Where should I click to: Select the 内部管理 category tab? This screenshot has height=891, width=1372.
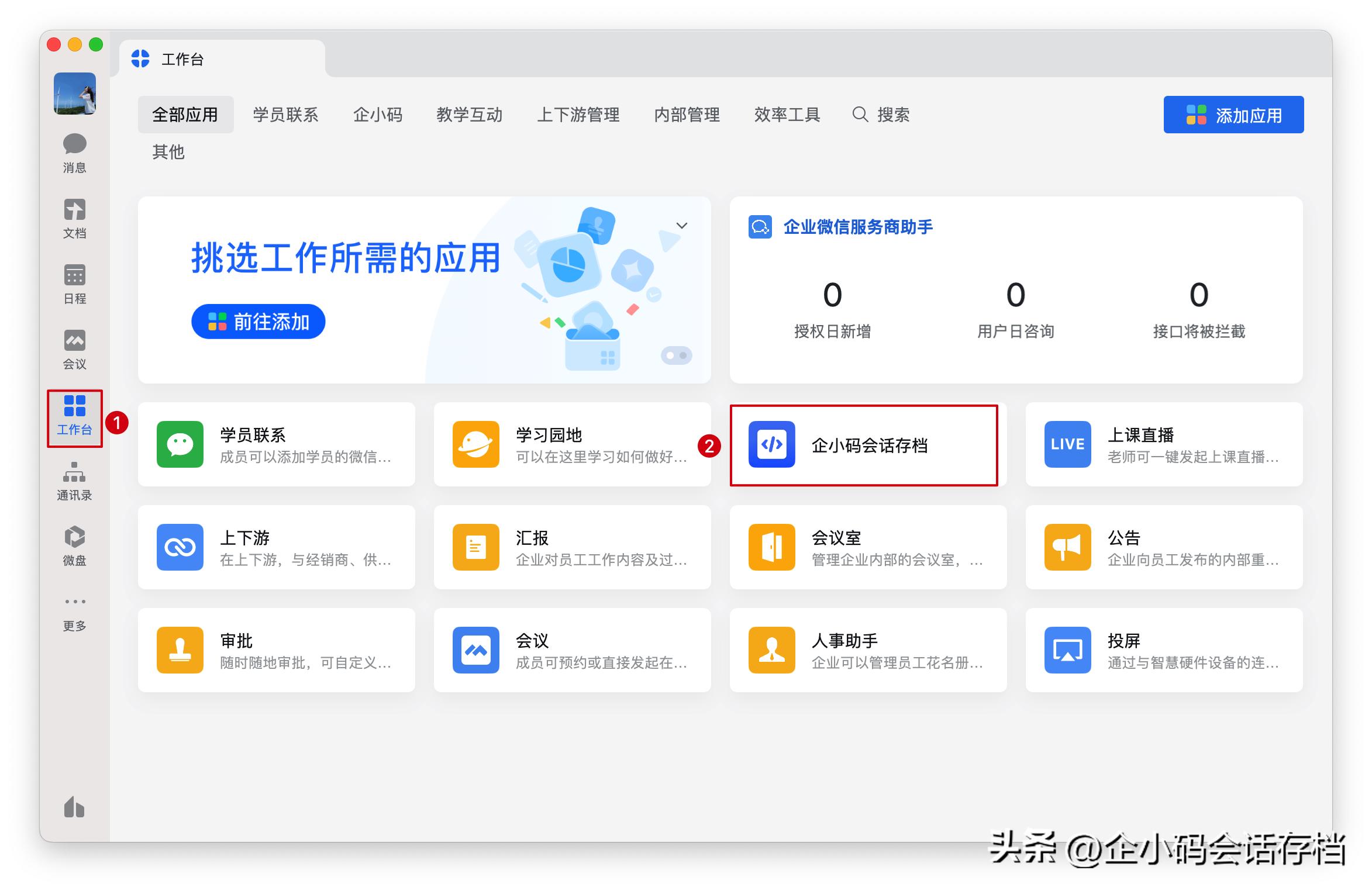pyautogui.click(x=688, y=115)
